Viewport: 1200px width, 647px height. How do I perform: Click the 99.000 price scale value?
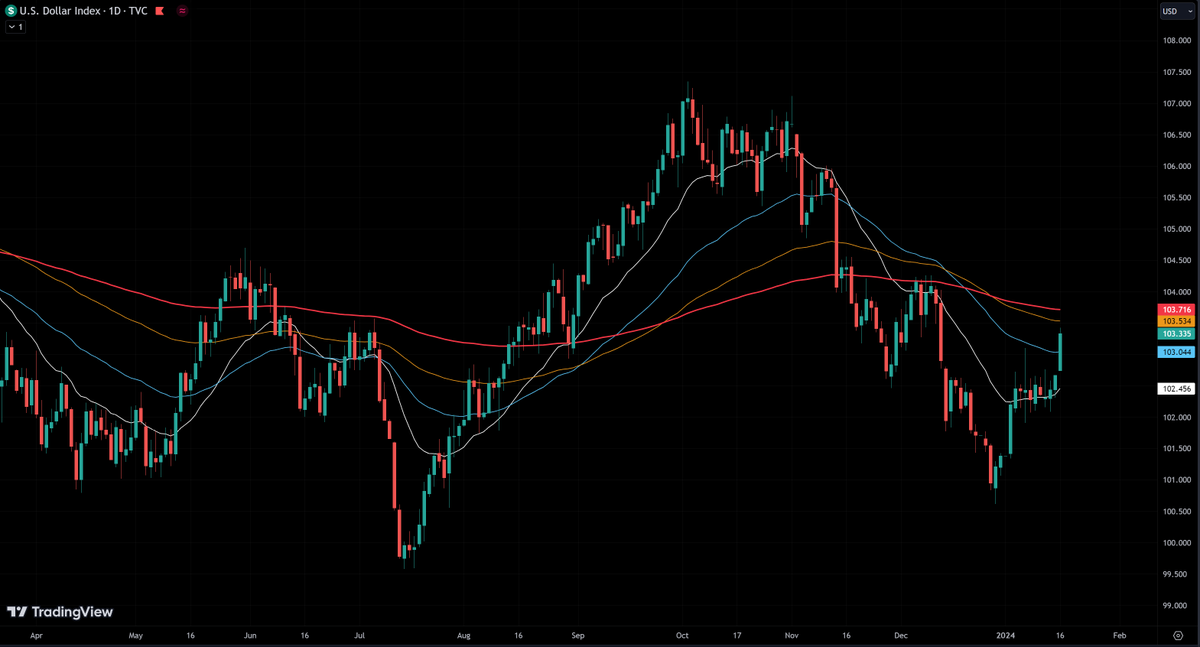pyautogui.click(x=1176, y=606)
